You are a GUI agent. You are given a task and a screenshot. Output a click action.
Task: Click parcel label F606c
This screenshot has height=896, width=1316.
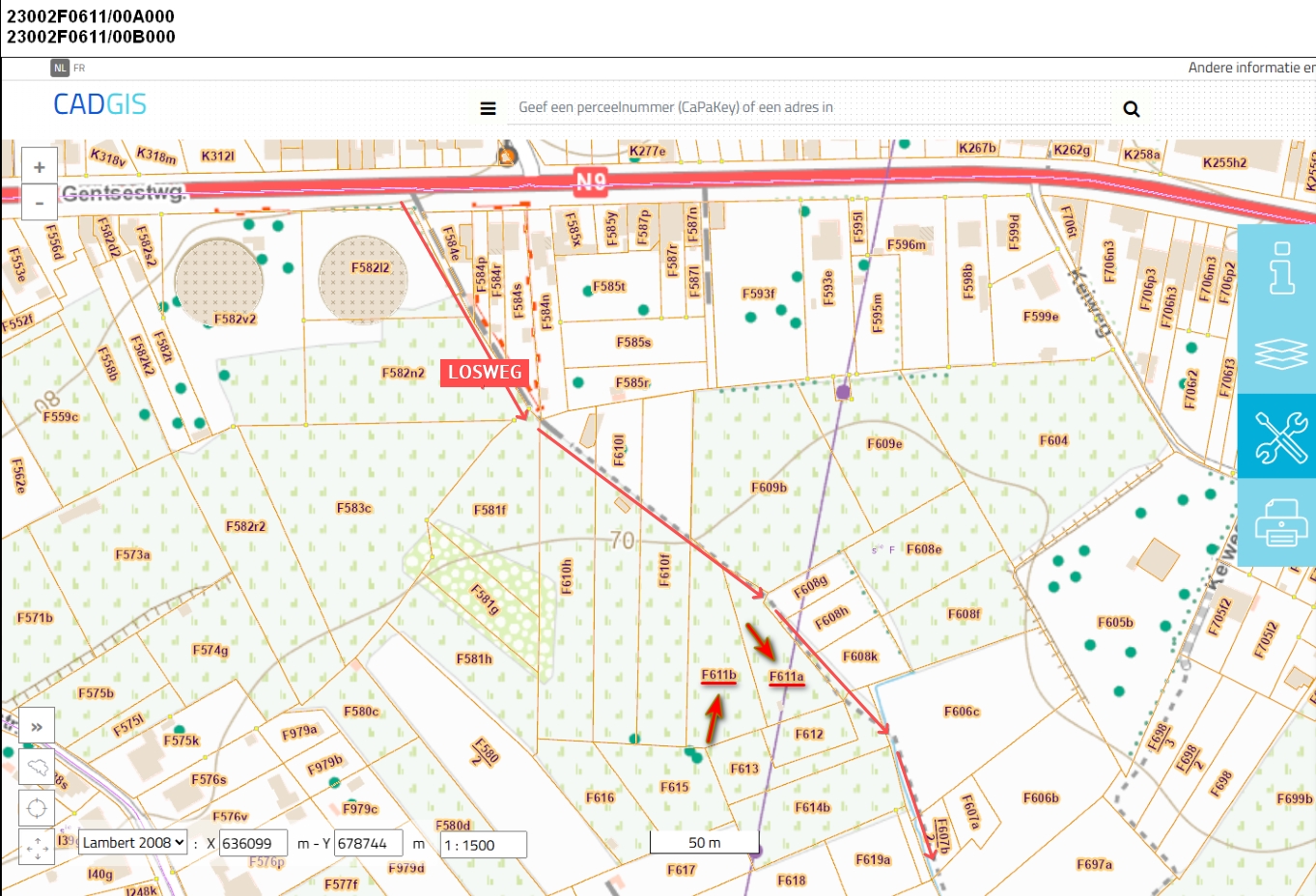(962, 712)
